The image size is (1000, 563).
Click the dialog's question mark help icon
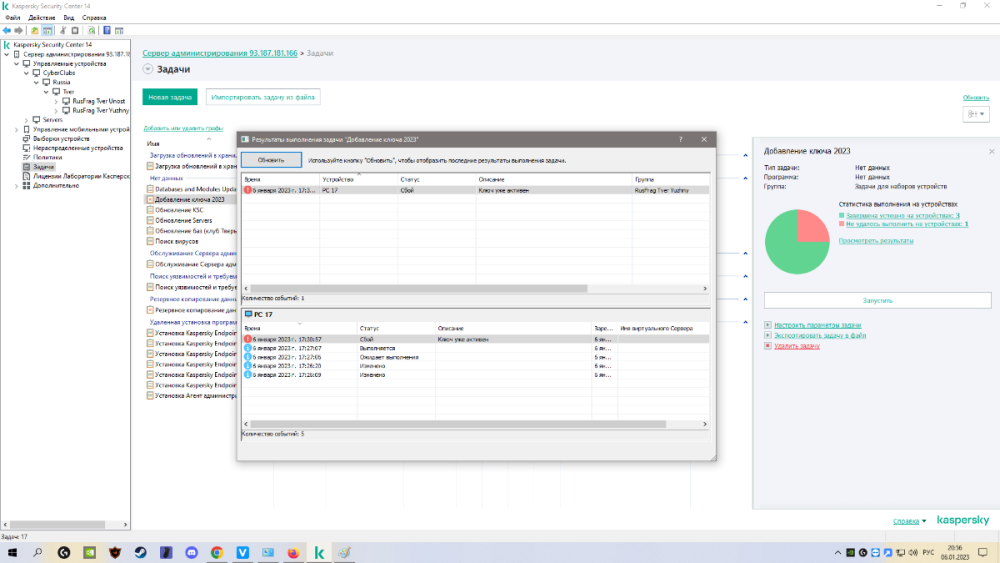click(680, 139)
